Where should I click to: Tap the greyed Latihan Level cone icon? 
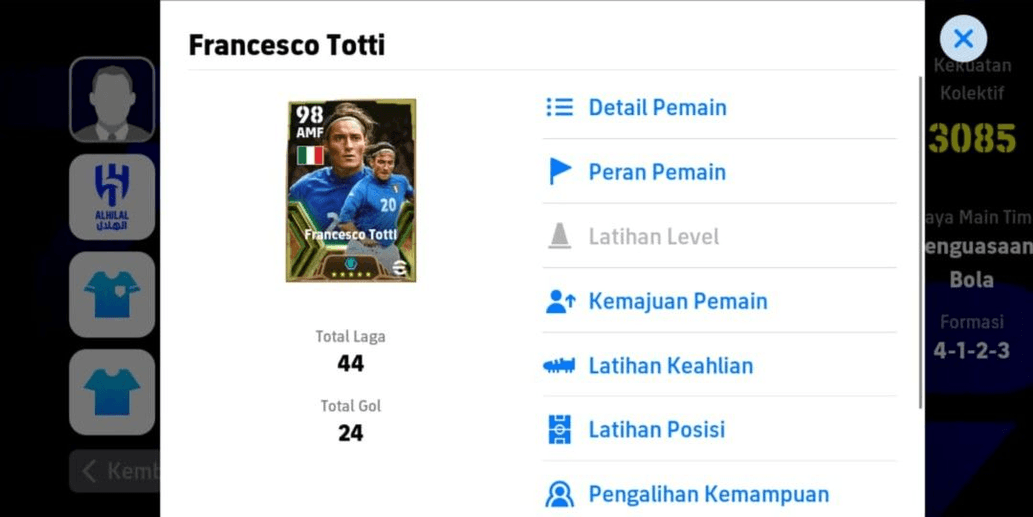(560, 236)
